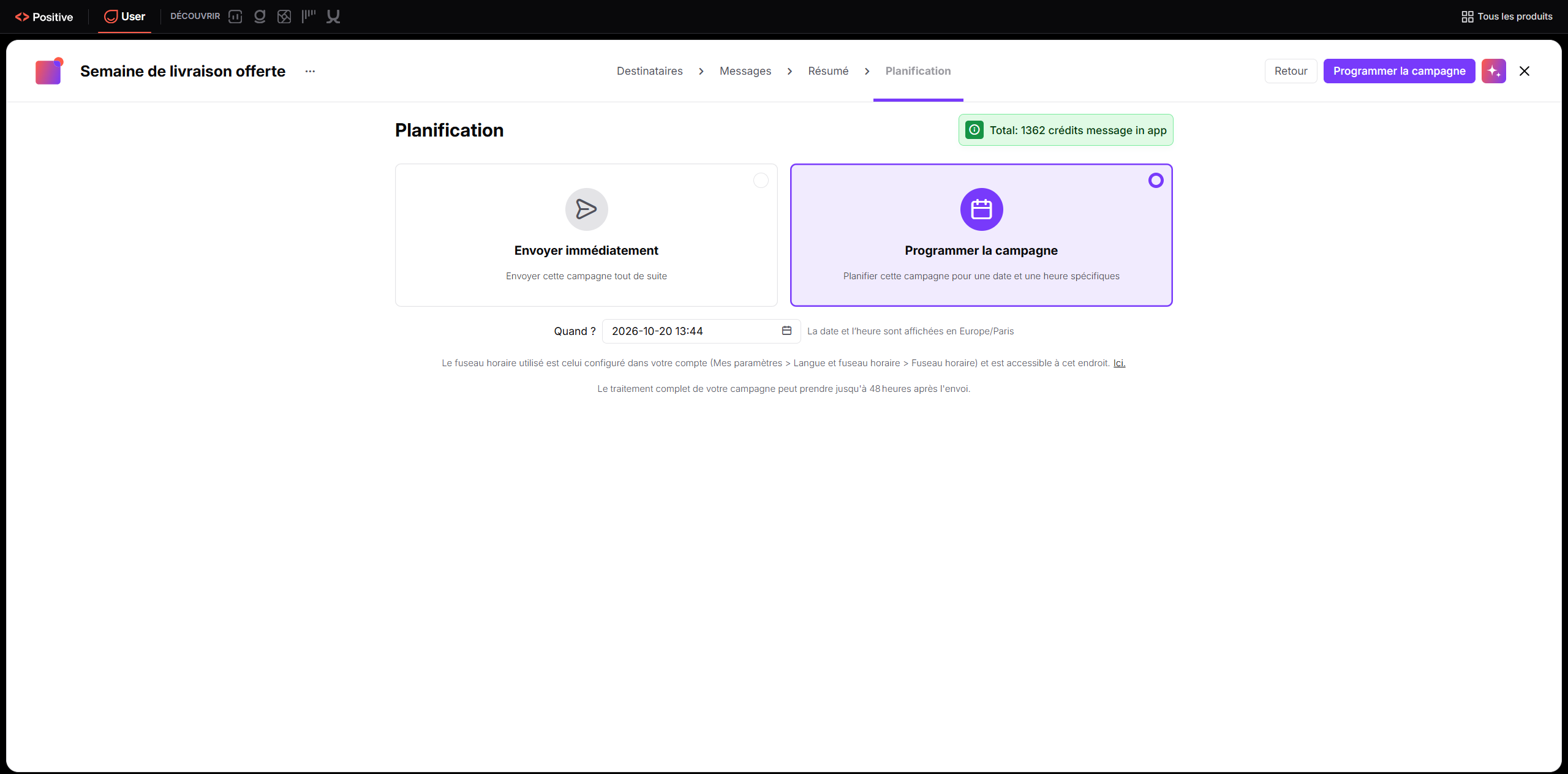The height and width of the screenshot is (774, 1568).
Task: Click the Europe/Paris timezone note text
Action: click(910, 331)
